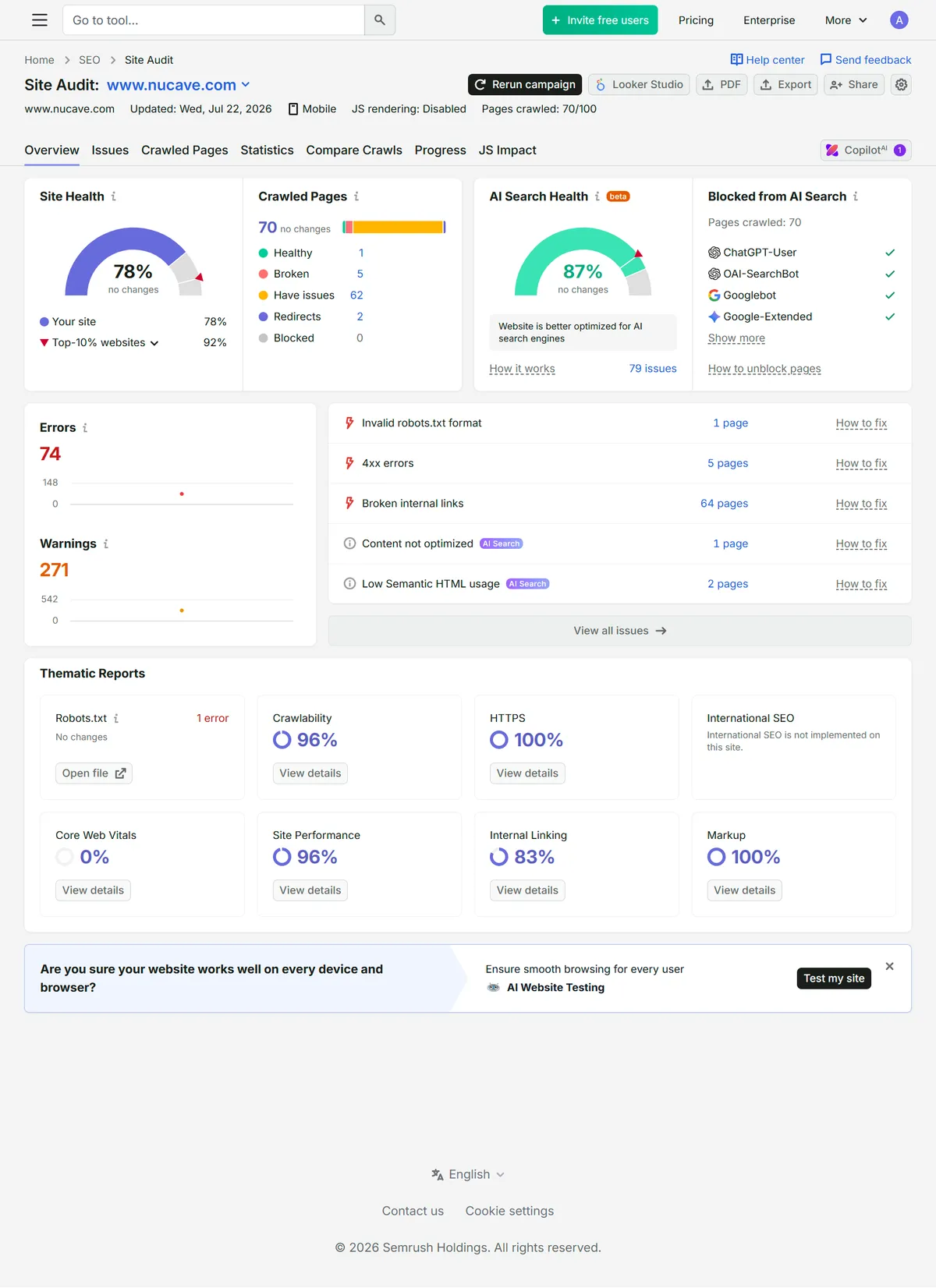Click the Go to tool search field
Image resolution: width=936 pixels, height=1288 pixels.
214,20
